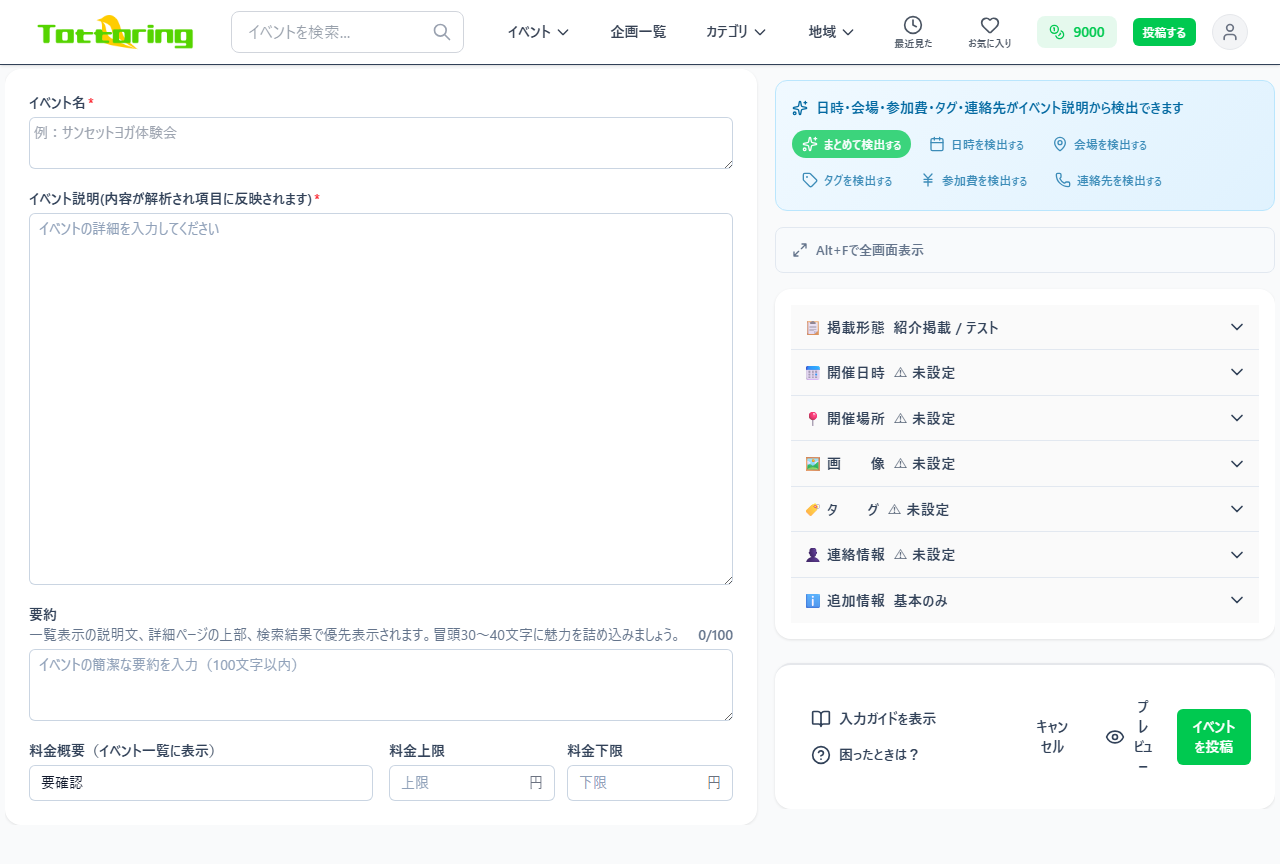Screen dimensions: 1280x865
Task: Click the person icon beside 連絡情報
Action: coord(812,555)
